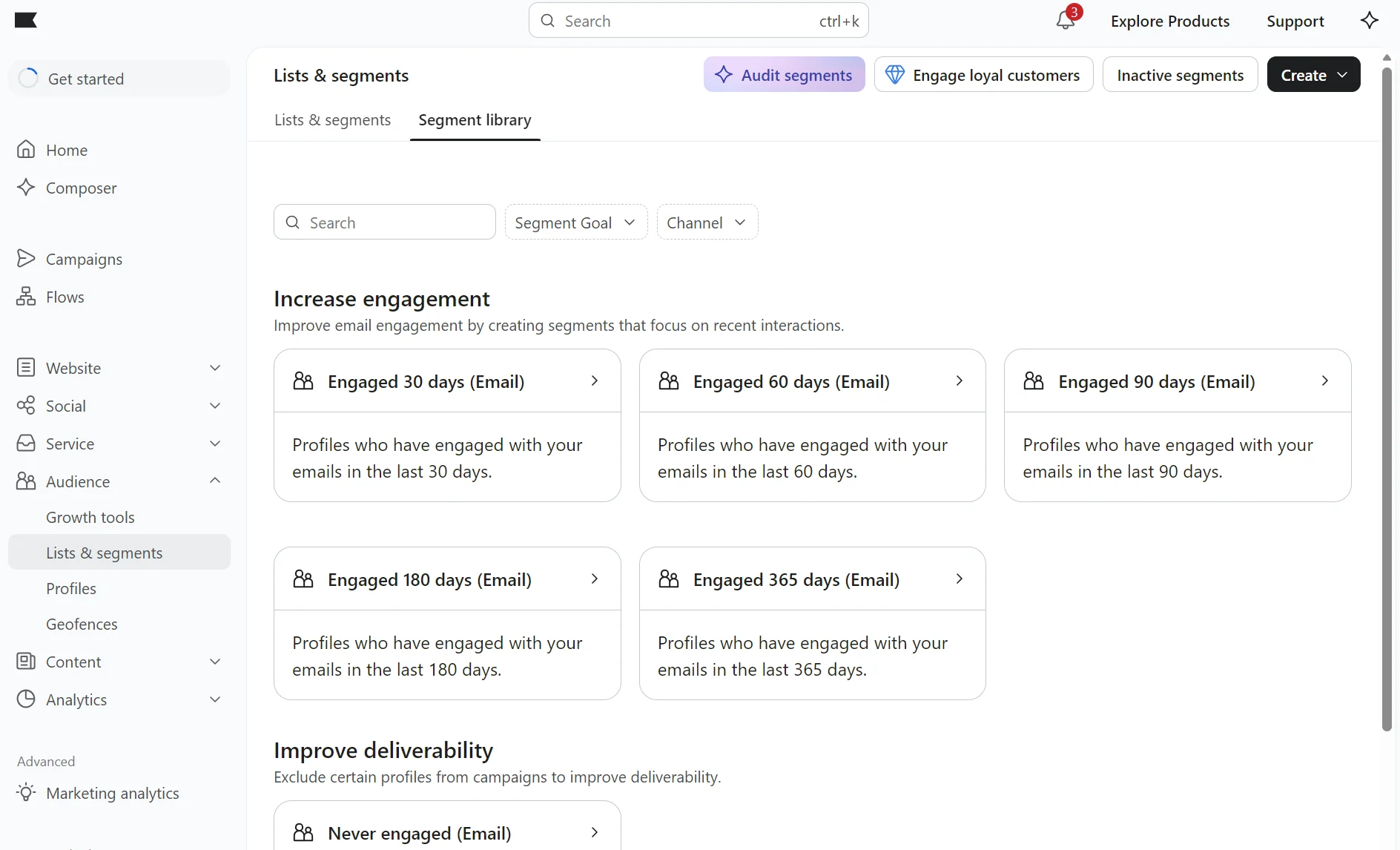Click the Inactive segments button

pos(1180,75)
